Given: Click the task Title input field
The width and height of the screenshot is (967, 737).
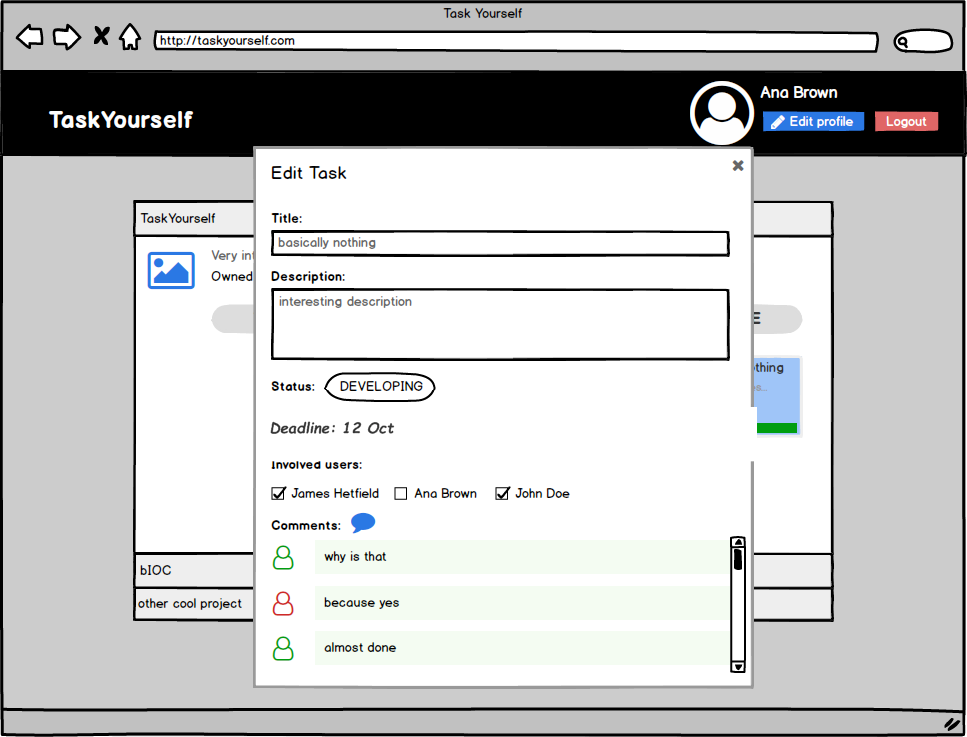Looking at the screenshot, I should 500,243.
